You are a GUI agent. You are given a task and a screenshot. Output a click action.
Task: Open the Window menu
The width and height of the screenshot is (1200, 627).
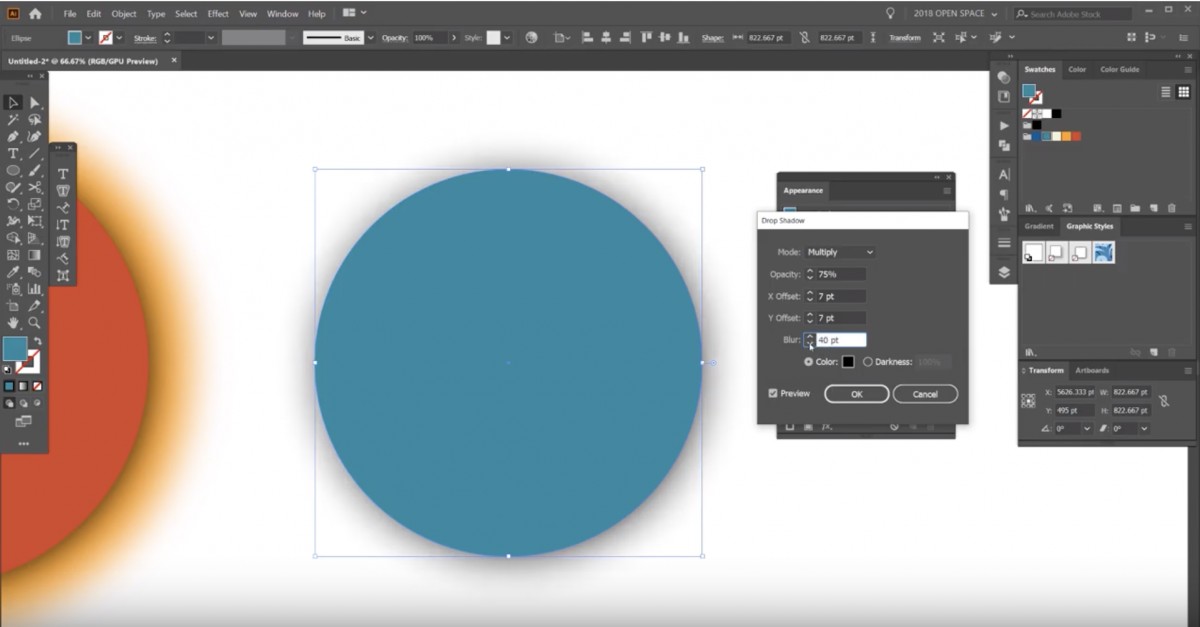[x=283, y=14]
